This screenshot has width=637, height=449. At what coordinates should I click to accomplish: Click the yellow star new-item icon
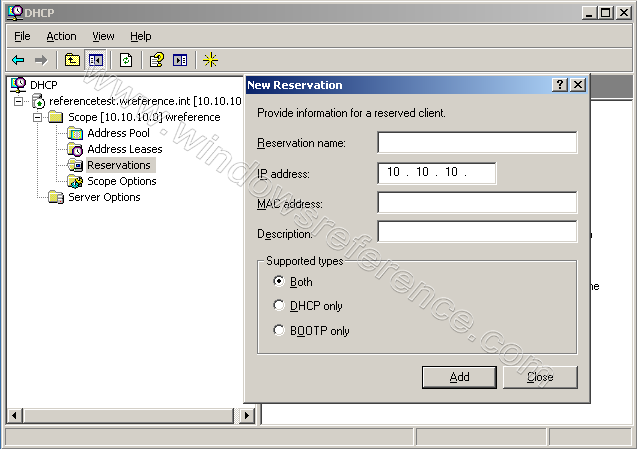coord(210,60)
